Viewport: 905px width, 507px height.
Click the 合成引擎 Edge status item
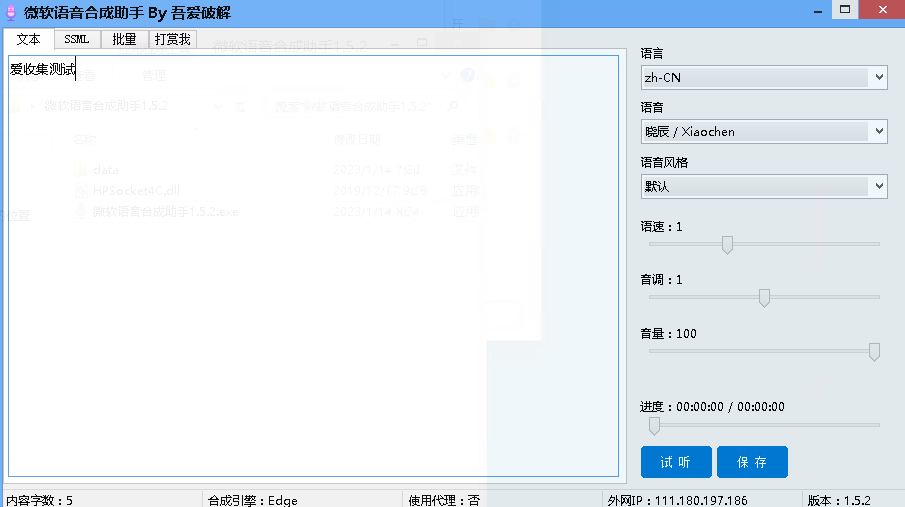tap(252, 500)
